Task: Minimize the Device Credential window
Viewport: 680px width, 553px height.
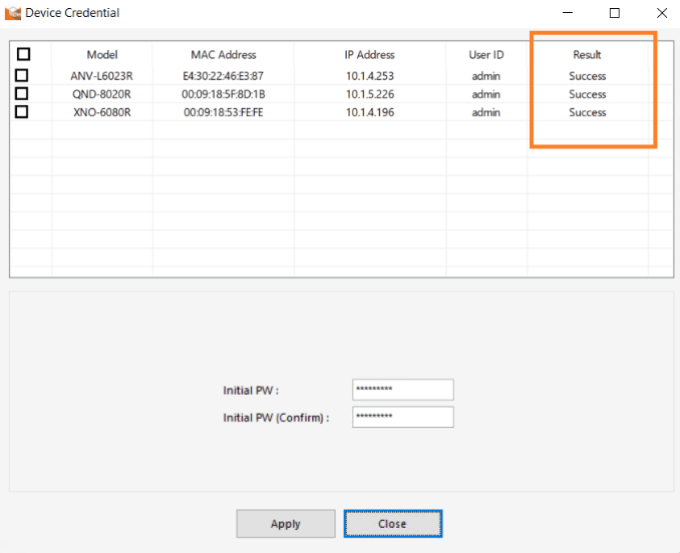Action: 568,13
